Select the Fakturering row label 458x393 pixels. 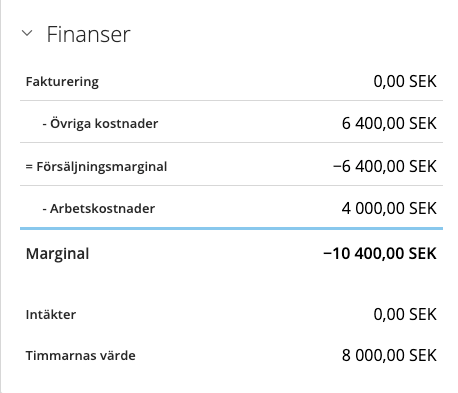click(62, 82)
